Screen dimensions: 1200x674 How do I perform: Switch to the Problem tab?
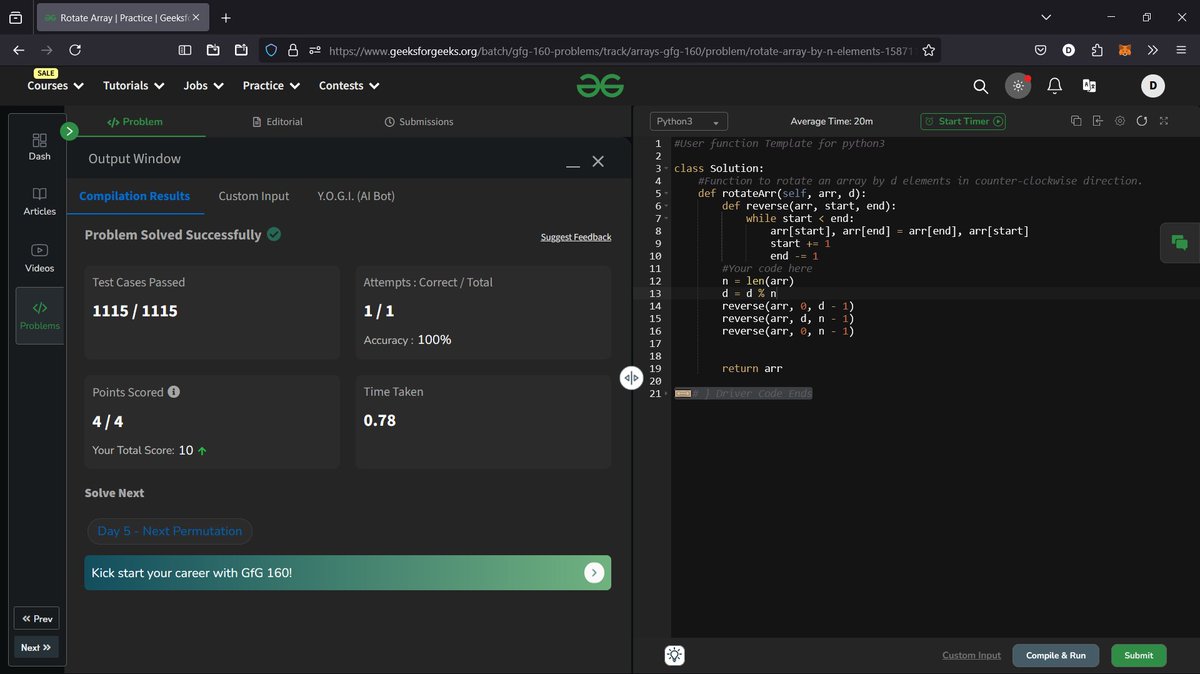(x=135, y=122)
